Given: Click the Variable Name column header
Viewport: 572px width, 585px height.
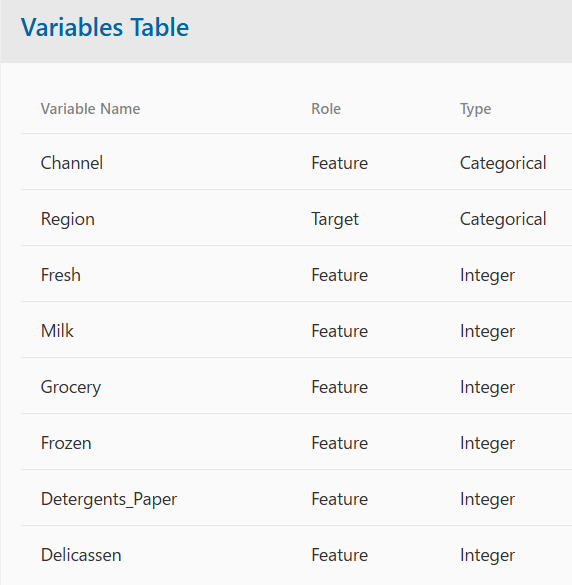Looking at the screenshot, I should click(90, 109).
